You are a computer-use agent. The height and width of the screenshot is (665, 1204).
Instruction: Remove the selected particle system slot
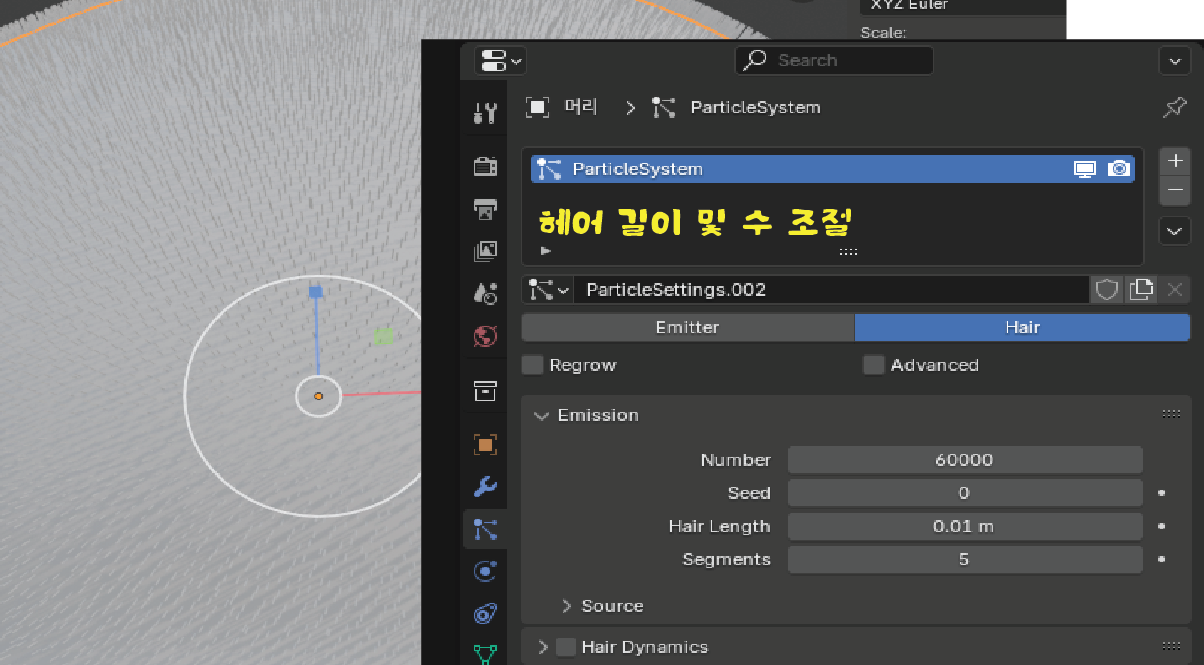point(1175,188)
